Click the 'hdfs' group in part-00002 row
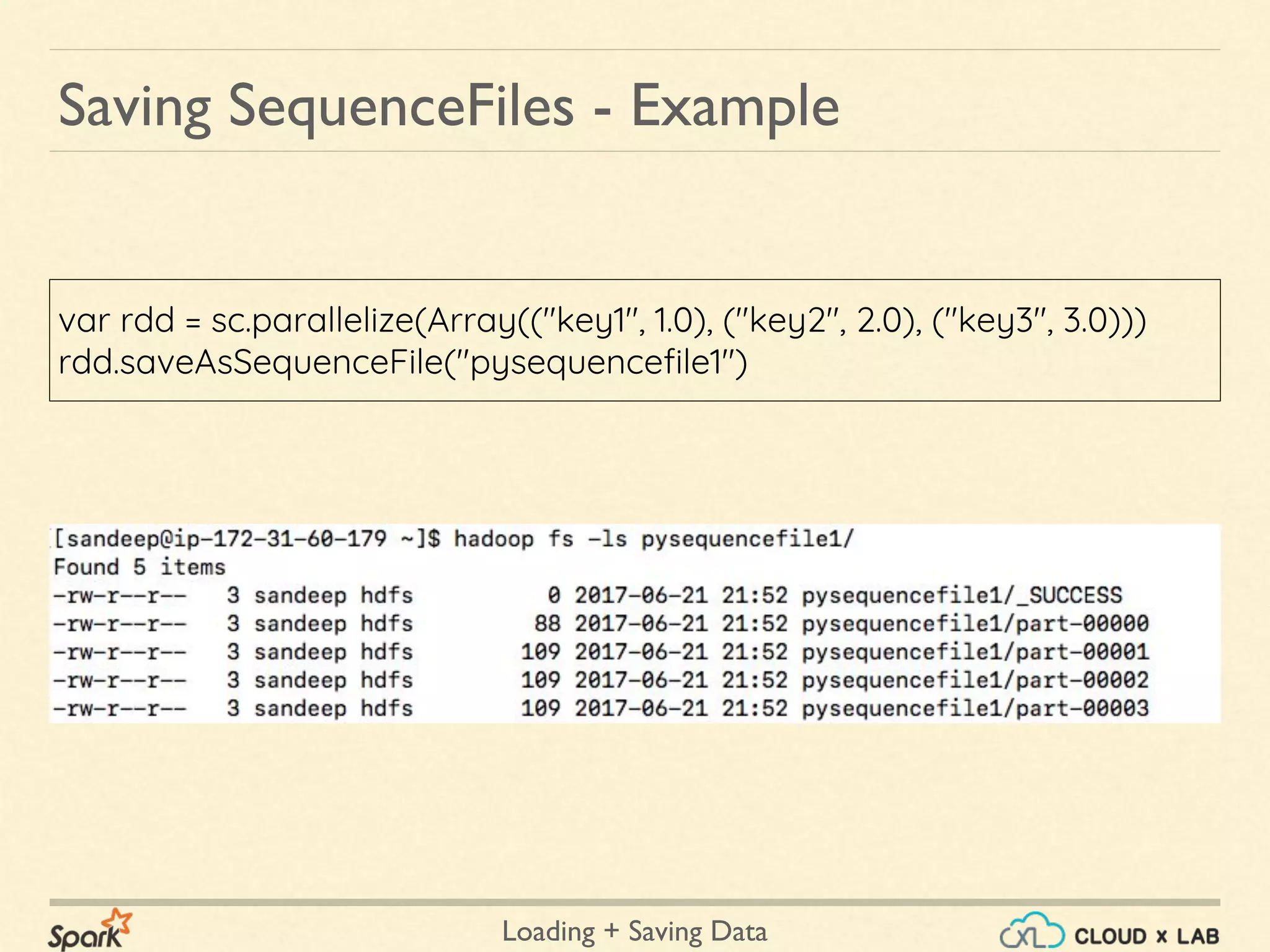Image resolution: width=1270 pixels, height=952 pixels. (x=387, y=681)
